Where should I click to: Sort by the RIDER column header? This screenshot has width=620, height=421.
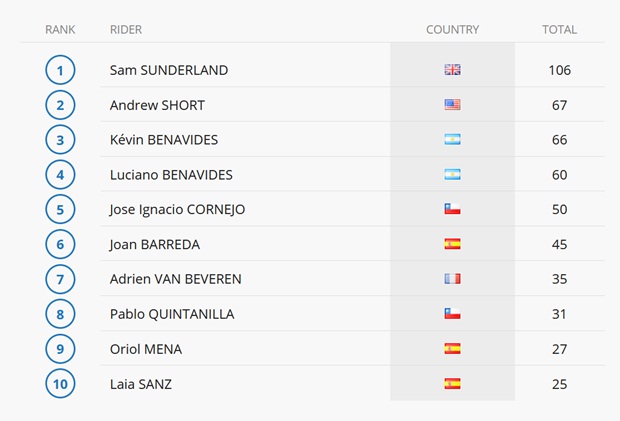(126, 30)
